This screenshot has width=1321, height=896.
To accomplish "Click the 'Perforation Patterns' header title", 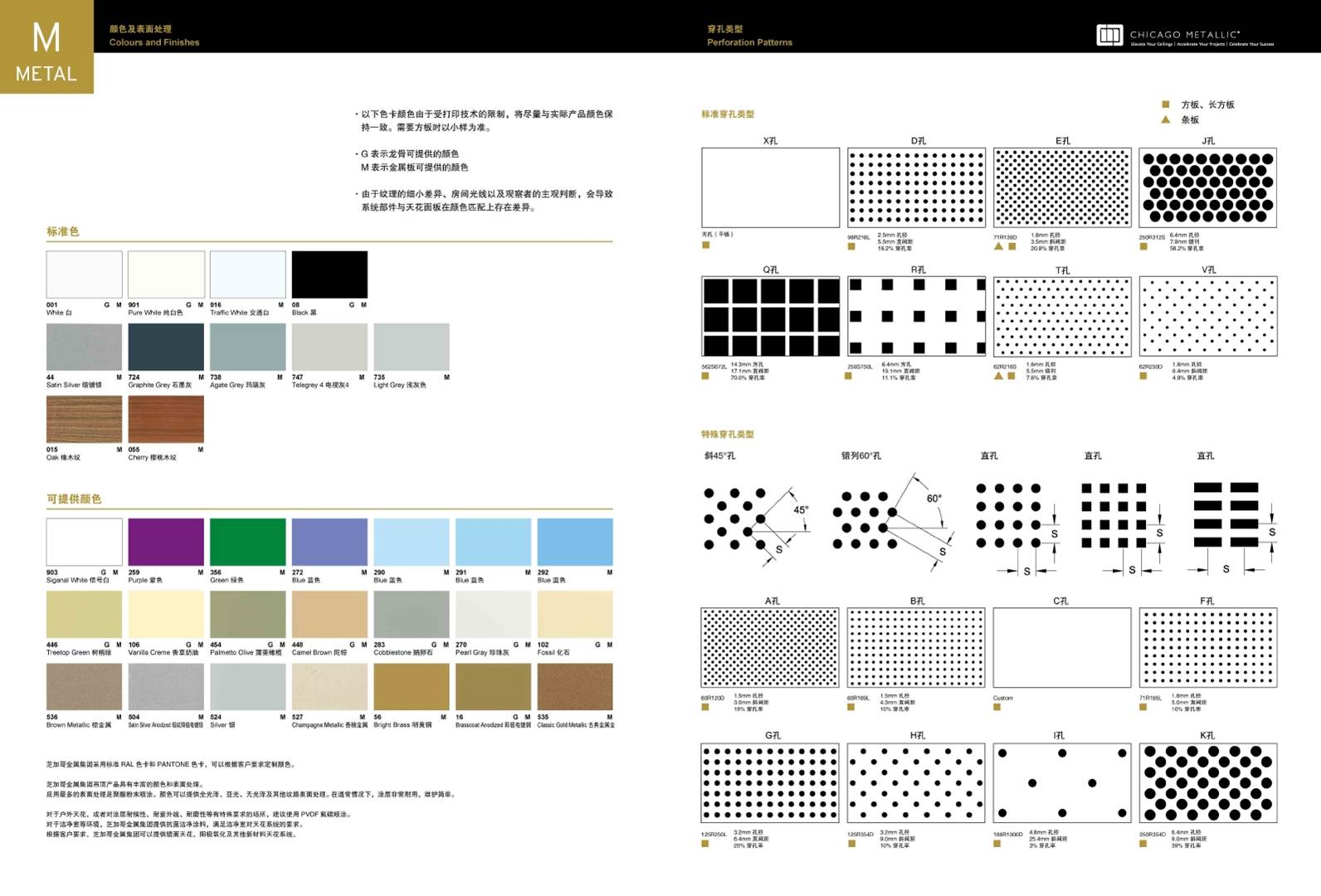I will tap(749, 42).
